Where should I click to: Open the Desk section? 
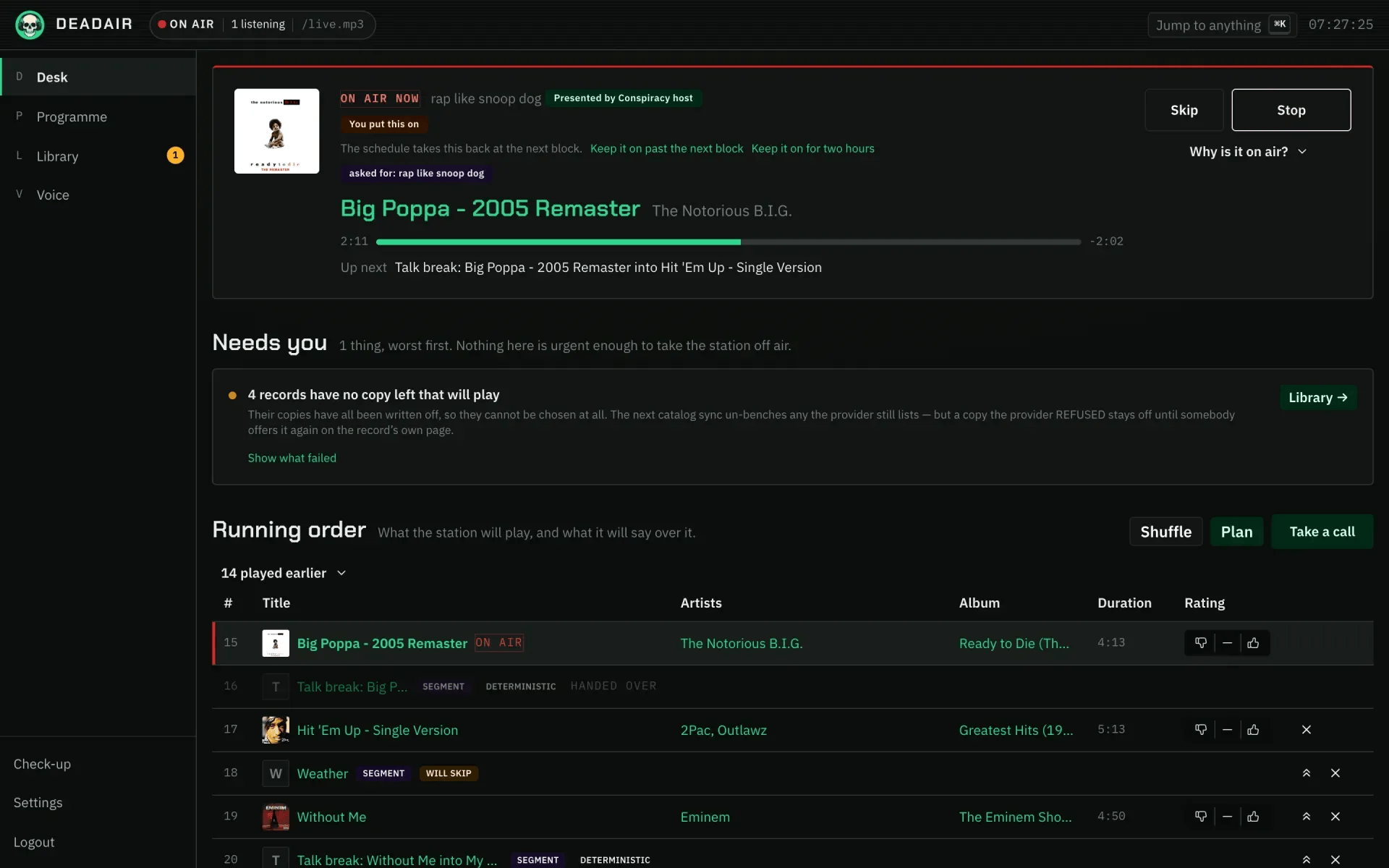coord(98,77)
